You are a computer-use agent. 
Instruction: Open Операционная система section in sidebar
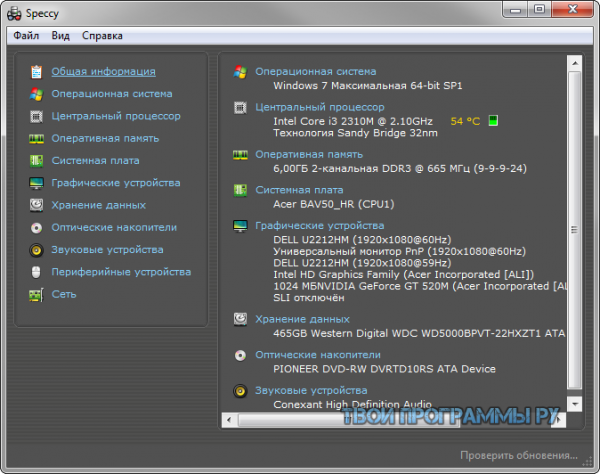[112, 94]
